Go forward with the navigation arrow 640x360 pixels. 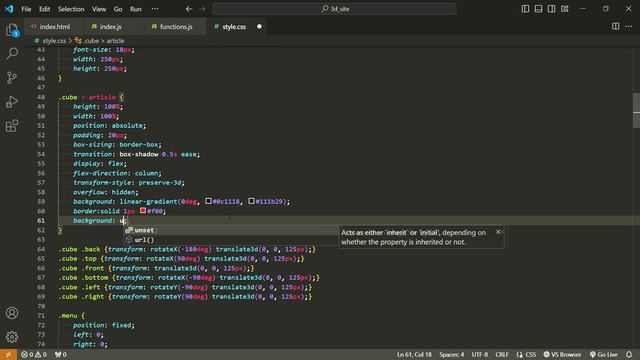[202, 9]
